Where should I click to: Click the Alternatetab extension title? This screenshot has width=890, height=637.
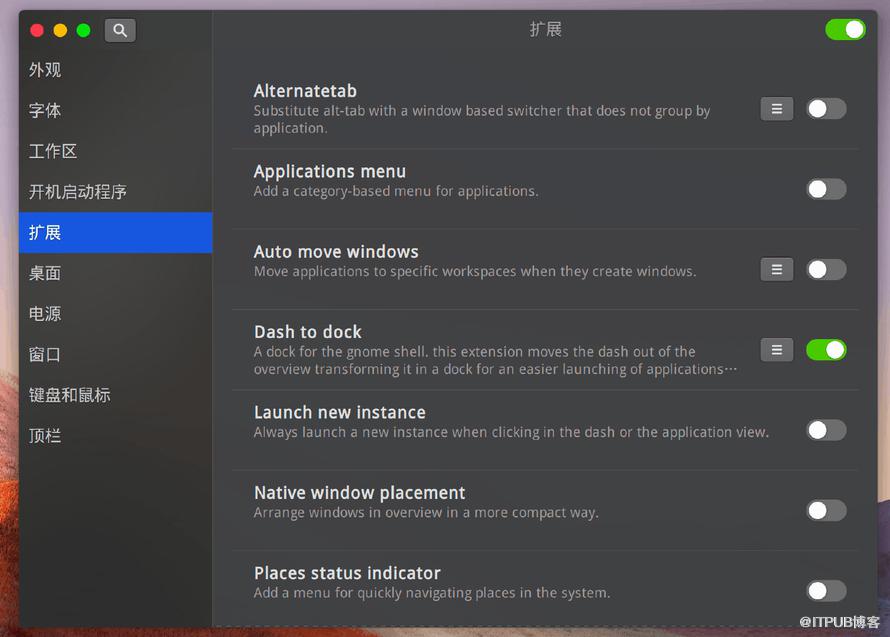305,91
